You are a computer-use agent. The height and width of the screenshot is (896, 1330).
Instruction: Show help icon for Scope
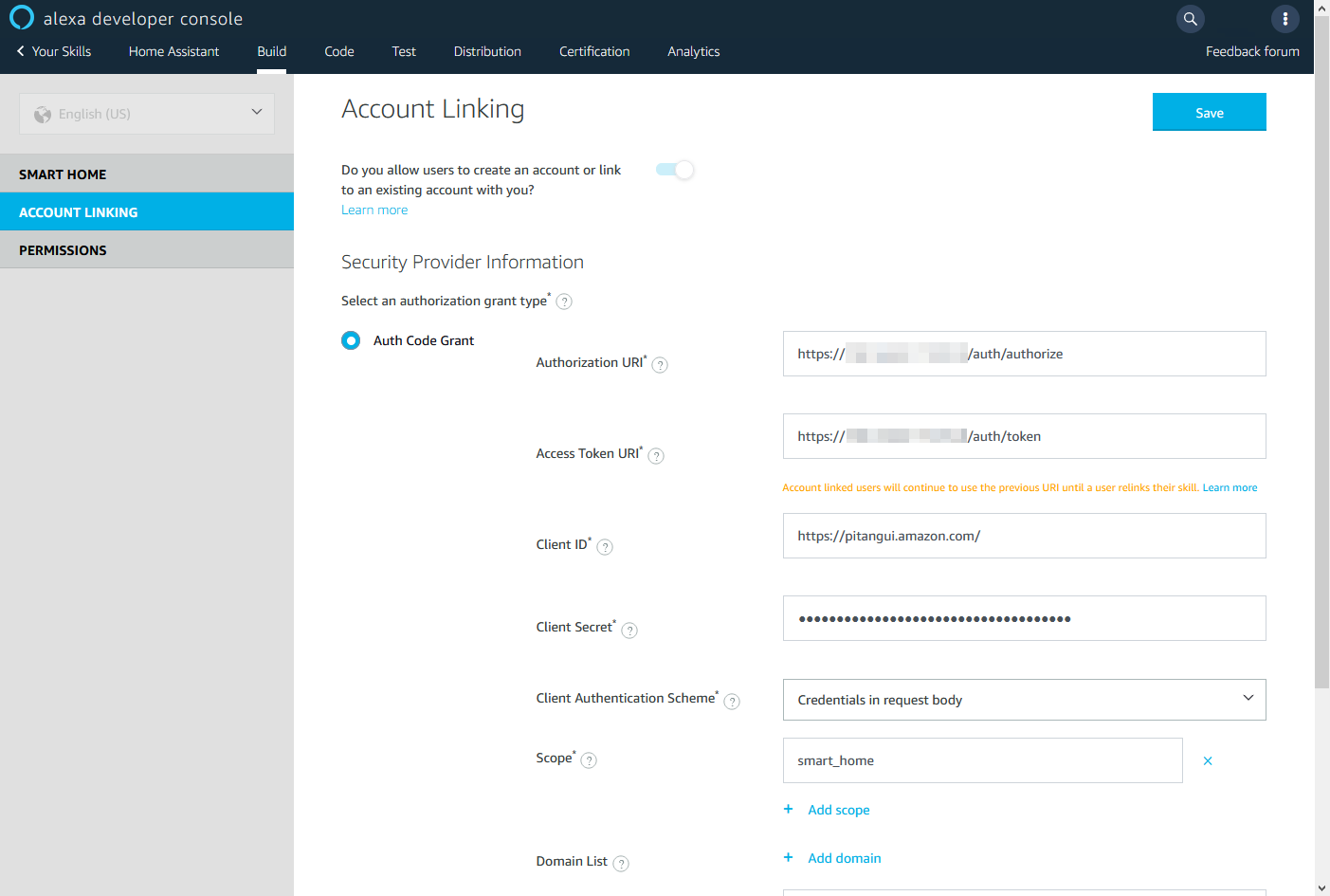pyautogui.click(x=589, y=759)
